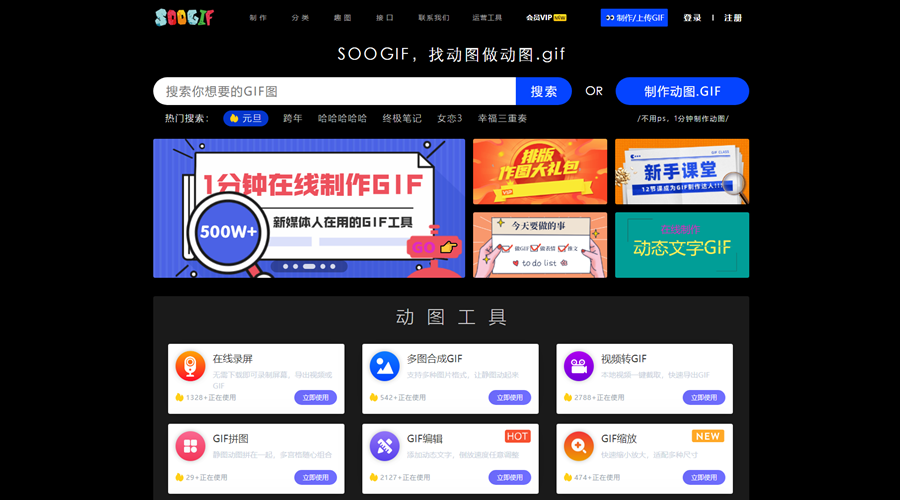Click the 视频转GIF card title
This screenshot has width=900, height=500.
pyautogui.click(x=624, y=359)
